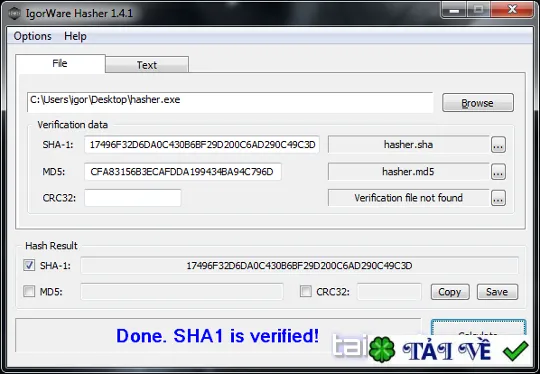This screenshot has width=540, height=374.
Task: Click the MD5 verification data field
Action: [x=183, y=172]
